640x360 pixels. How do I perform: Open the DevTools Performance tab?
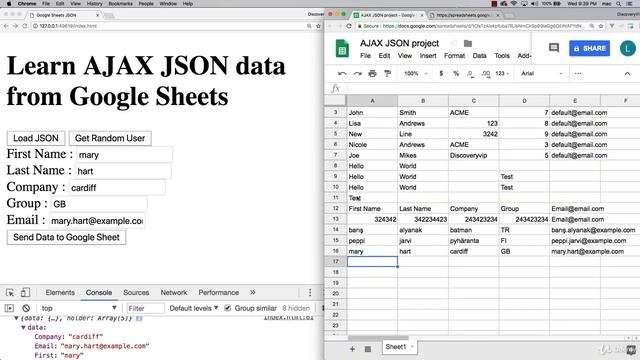[x=218, y=293]
